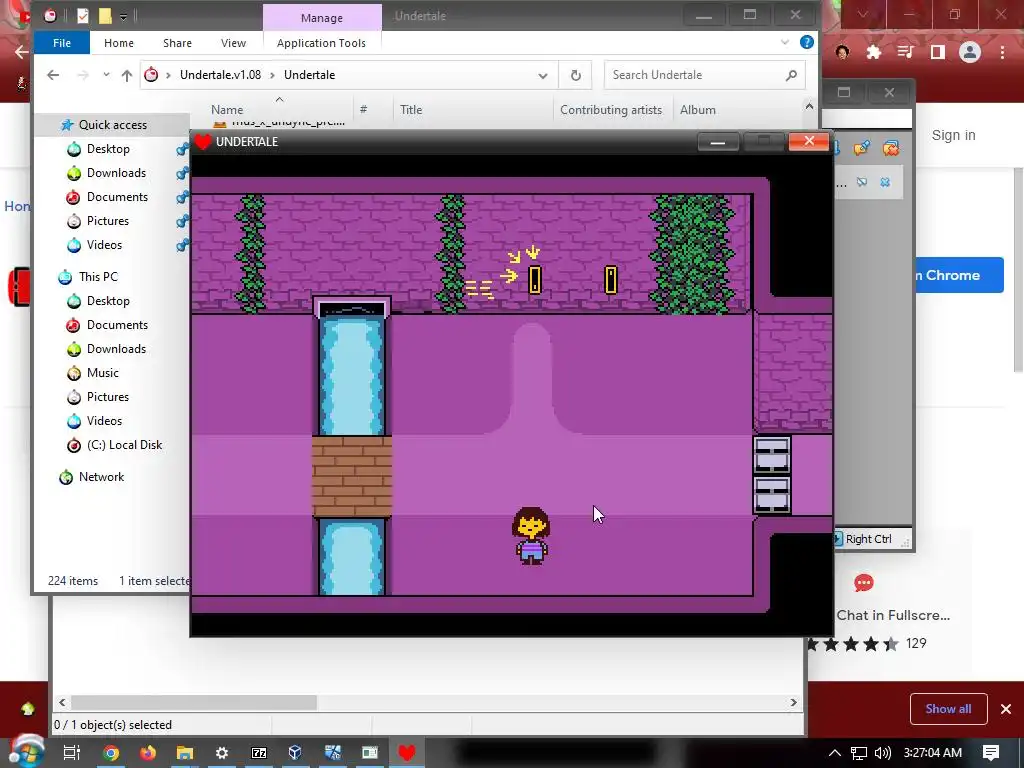This screenshot has width=1024, height=768.
Task: Open Windows Start button
Action: click(x=26, y=752)
